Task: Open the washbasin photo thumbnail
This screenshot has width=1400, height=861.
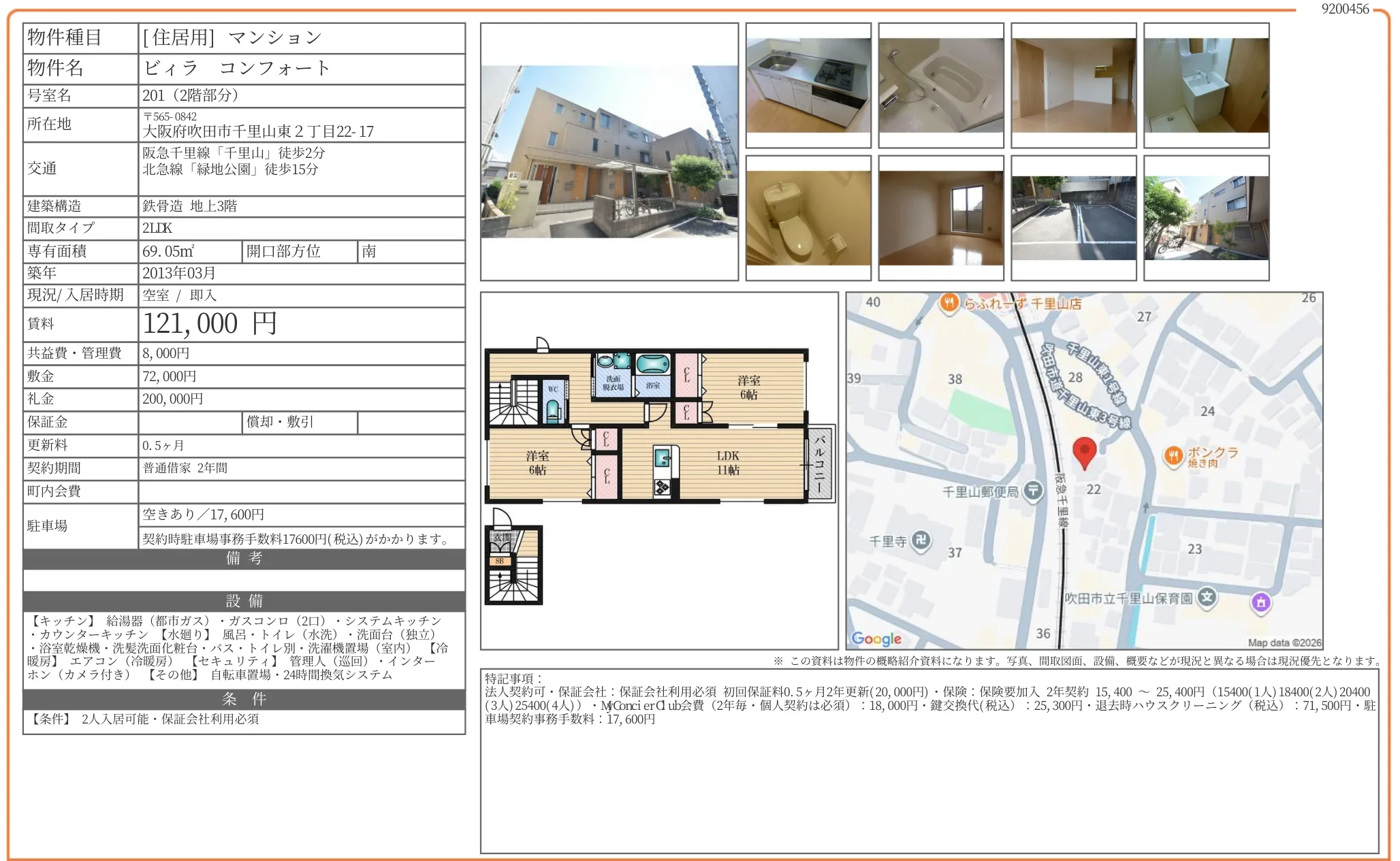Action: (x=1206, y=85)
